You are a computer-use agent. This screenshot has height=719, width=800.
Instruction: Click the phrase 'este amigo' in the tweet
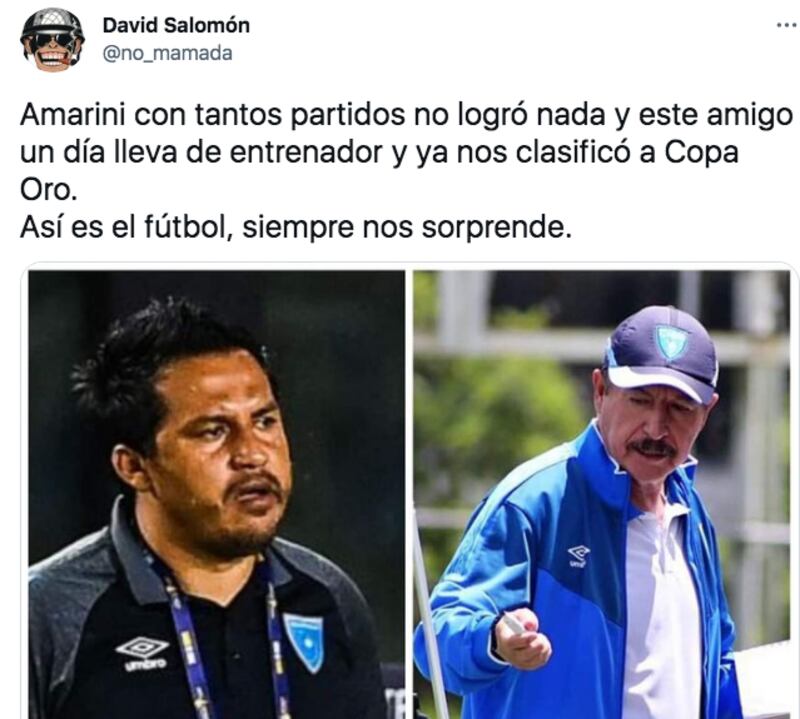716,115
